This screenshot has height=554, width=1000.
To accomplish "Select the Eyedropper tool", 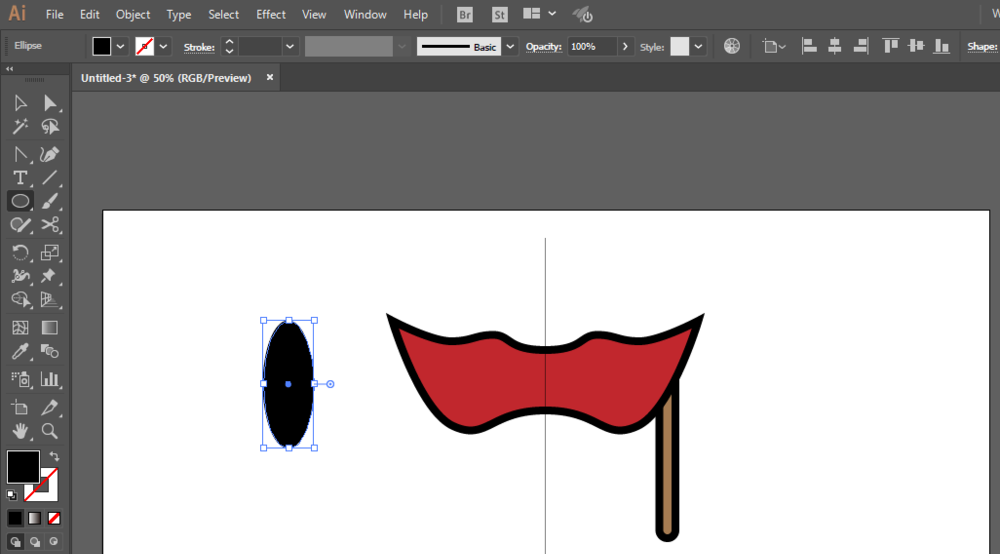I will click(x=20, y=351).
